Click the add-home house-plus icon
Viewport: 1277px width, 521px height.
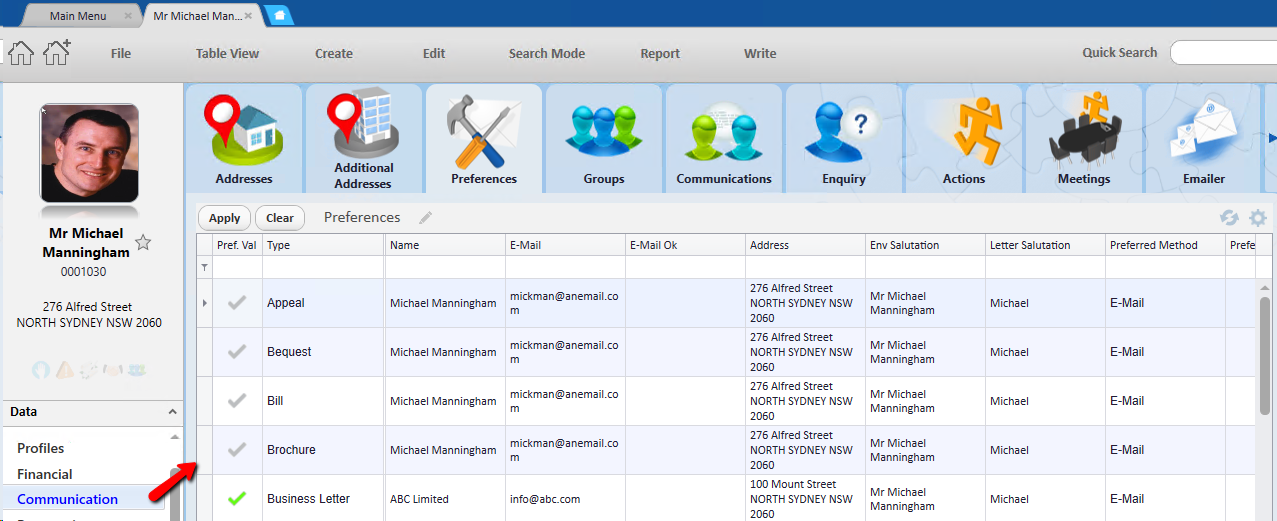[x=56, y=53]
